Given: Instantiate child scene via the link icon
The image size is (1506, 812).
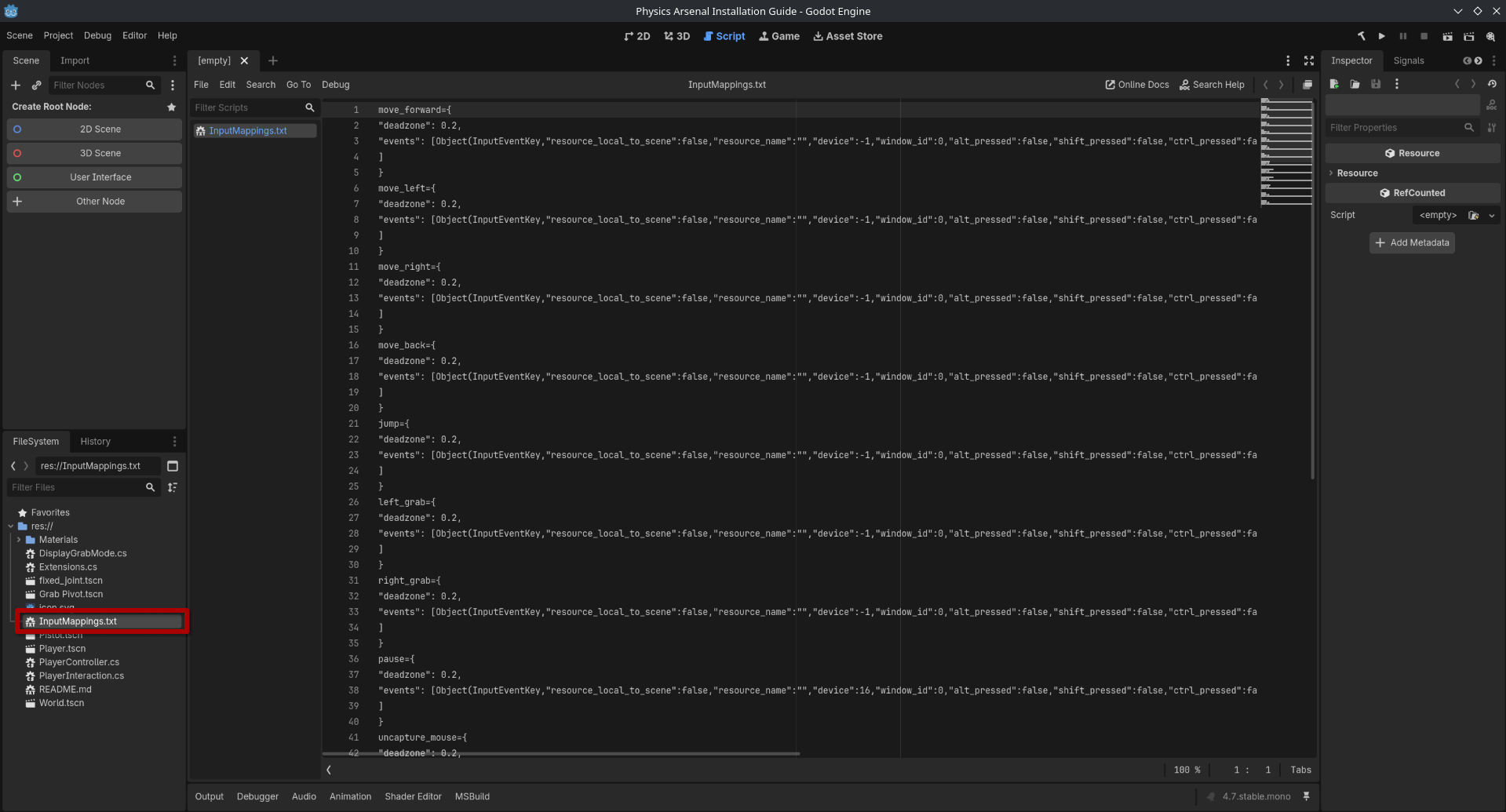Looking at the screenshot, I should [x=36, y=85].
